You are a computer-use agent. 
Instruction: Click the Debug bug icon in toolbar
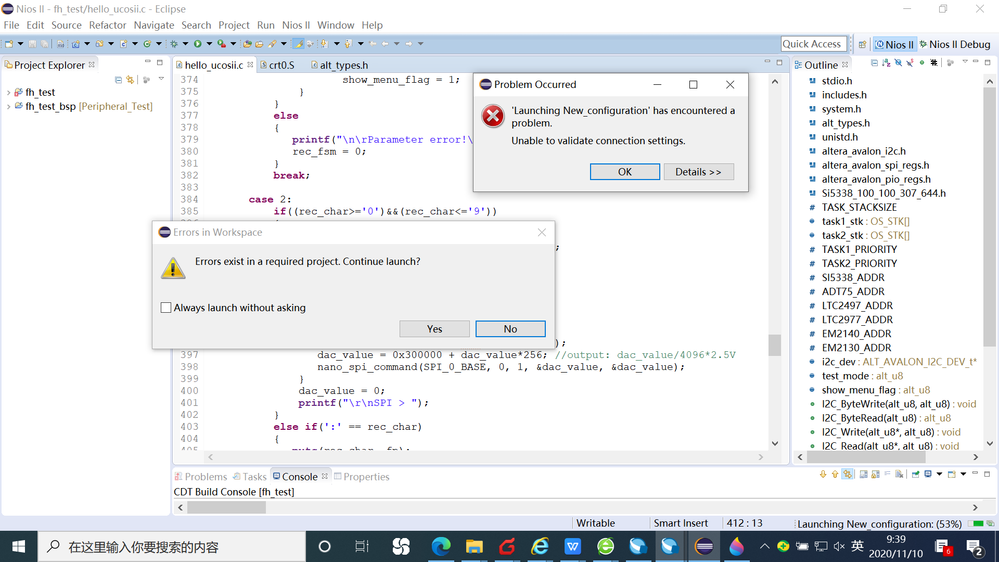[x=173, y=44]
